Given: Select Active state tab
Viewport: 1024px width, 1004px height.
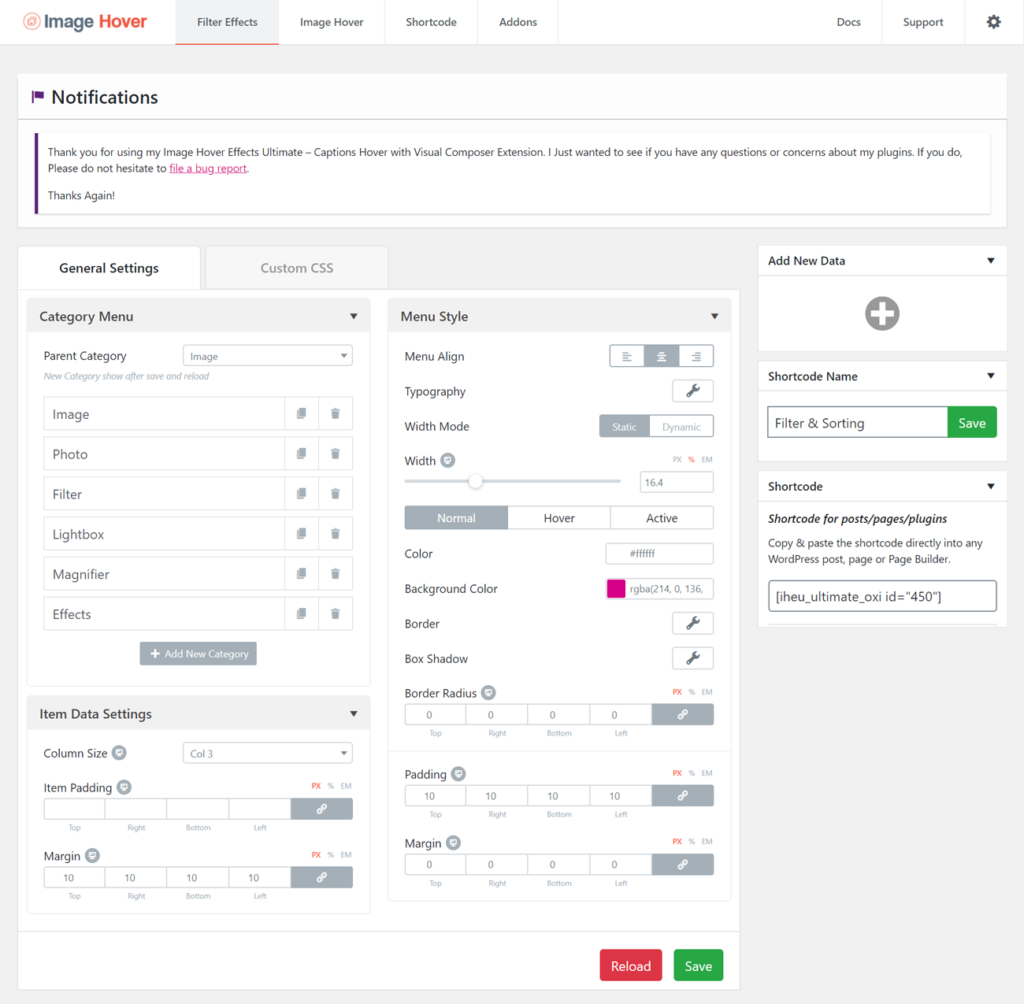Looking at the screenshot, I should (662, 518).
